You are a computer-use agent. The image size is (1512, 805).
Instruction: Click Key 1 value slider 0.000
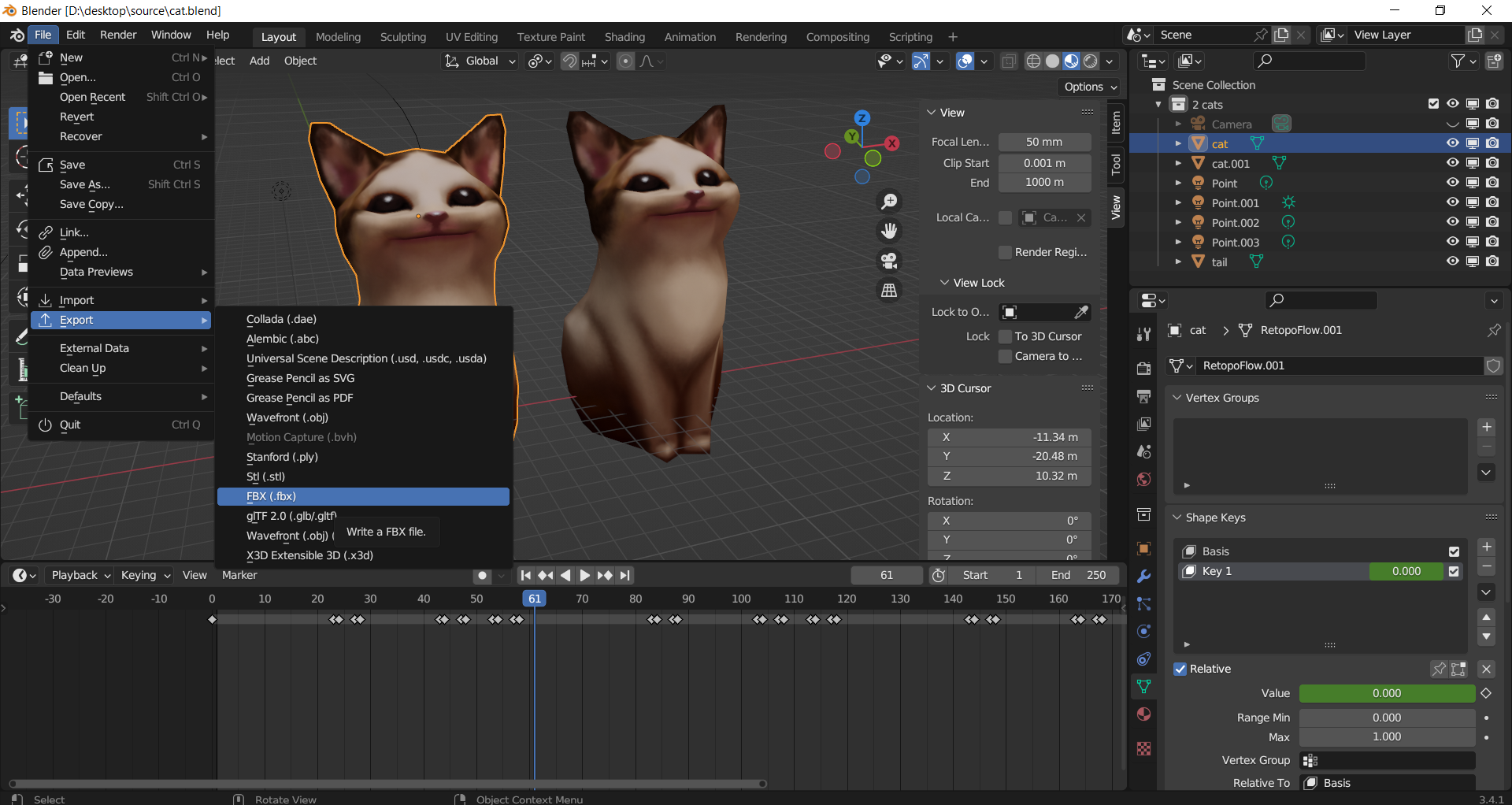coord(1406,571)
